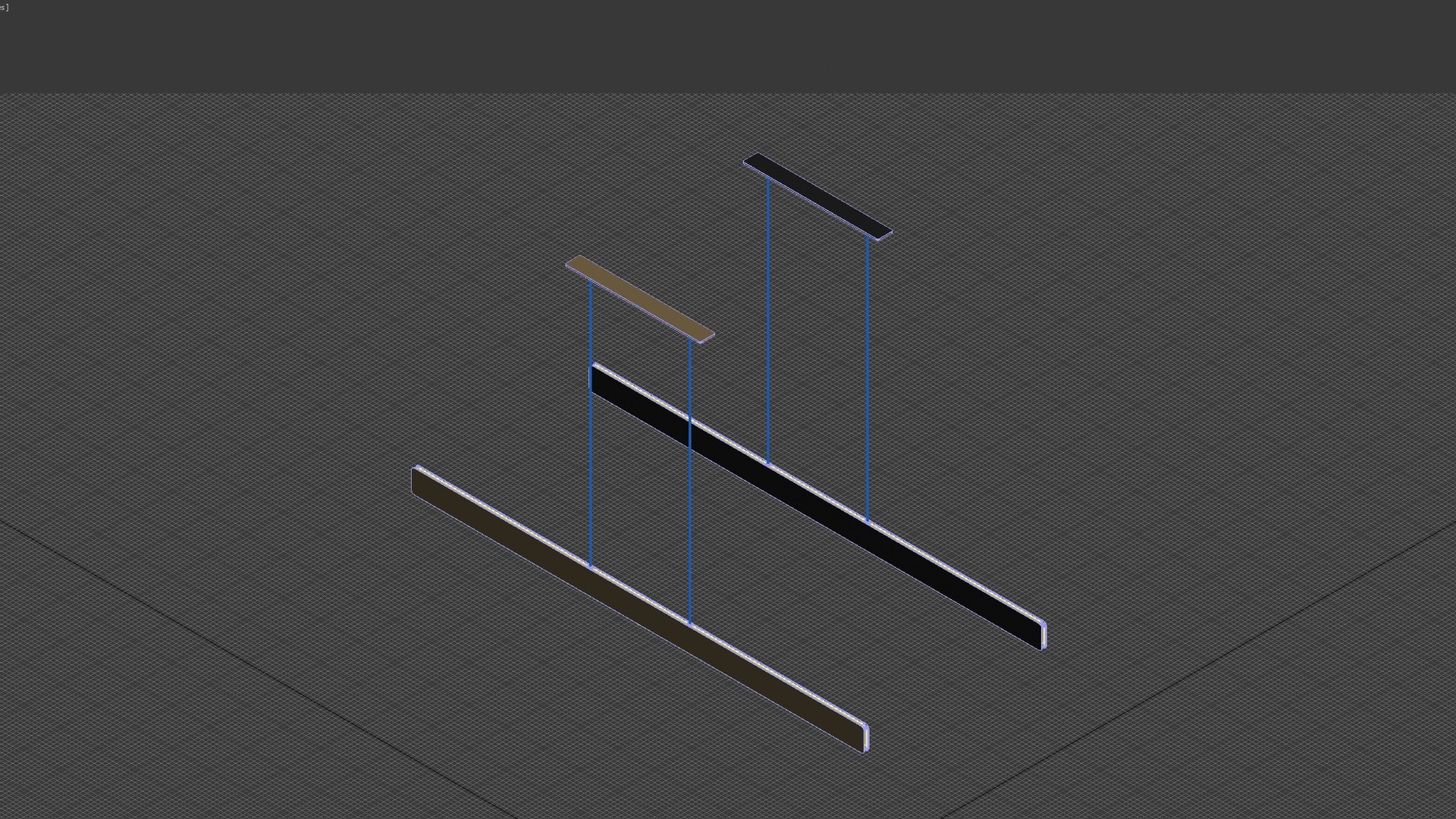Pick the rounded end cap of the brown bar
Viewport: 1456px width, 819px height.
click(x=866, y=739)
